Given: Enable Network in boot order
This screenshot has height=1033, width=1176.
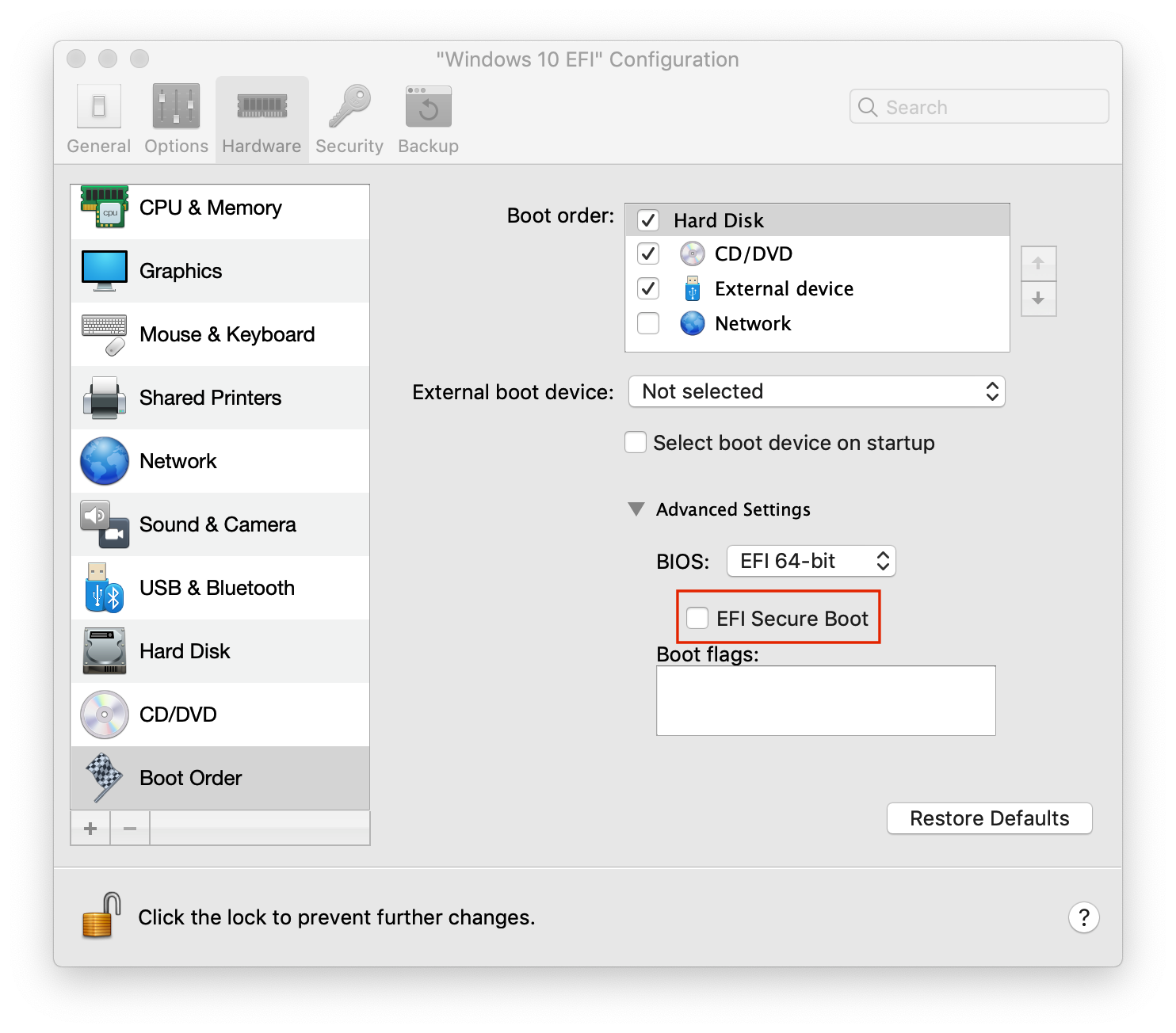Looking at the screenshot, I should (648, 323).
